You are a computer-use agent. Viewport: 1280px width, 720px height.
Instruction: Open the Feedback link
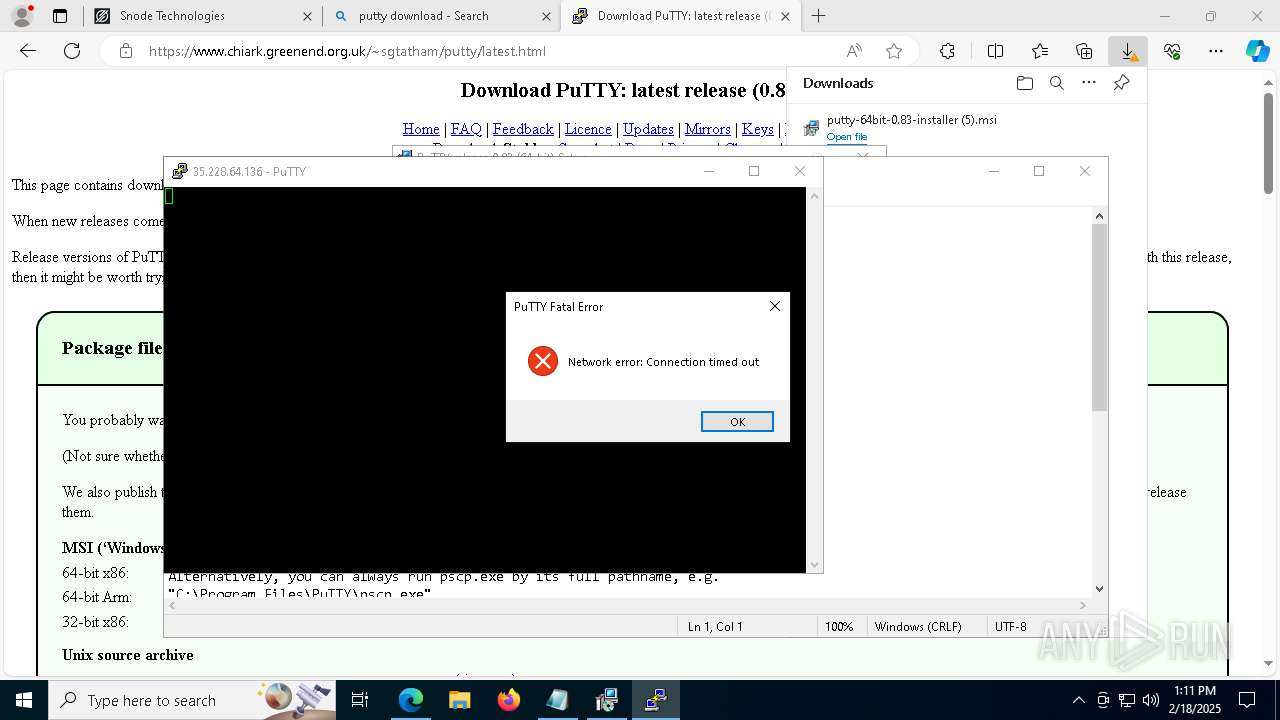(x=523, y=129)
